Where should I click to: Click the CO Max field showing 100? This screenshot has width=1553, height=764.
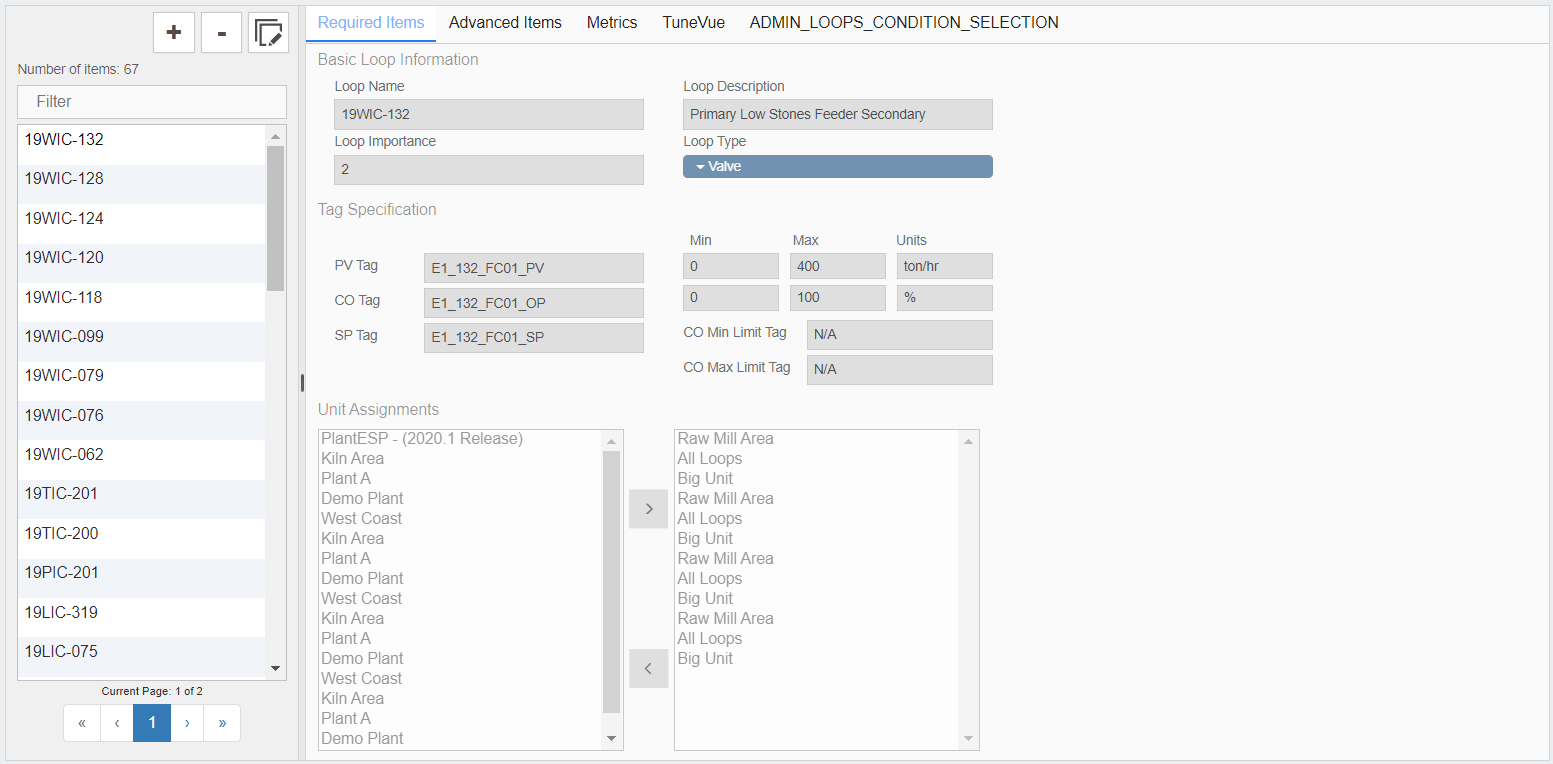click(838, 298)
